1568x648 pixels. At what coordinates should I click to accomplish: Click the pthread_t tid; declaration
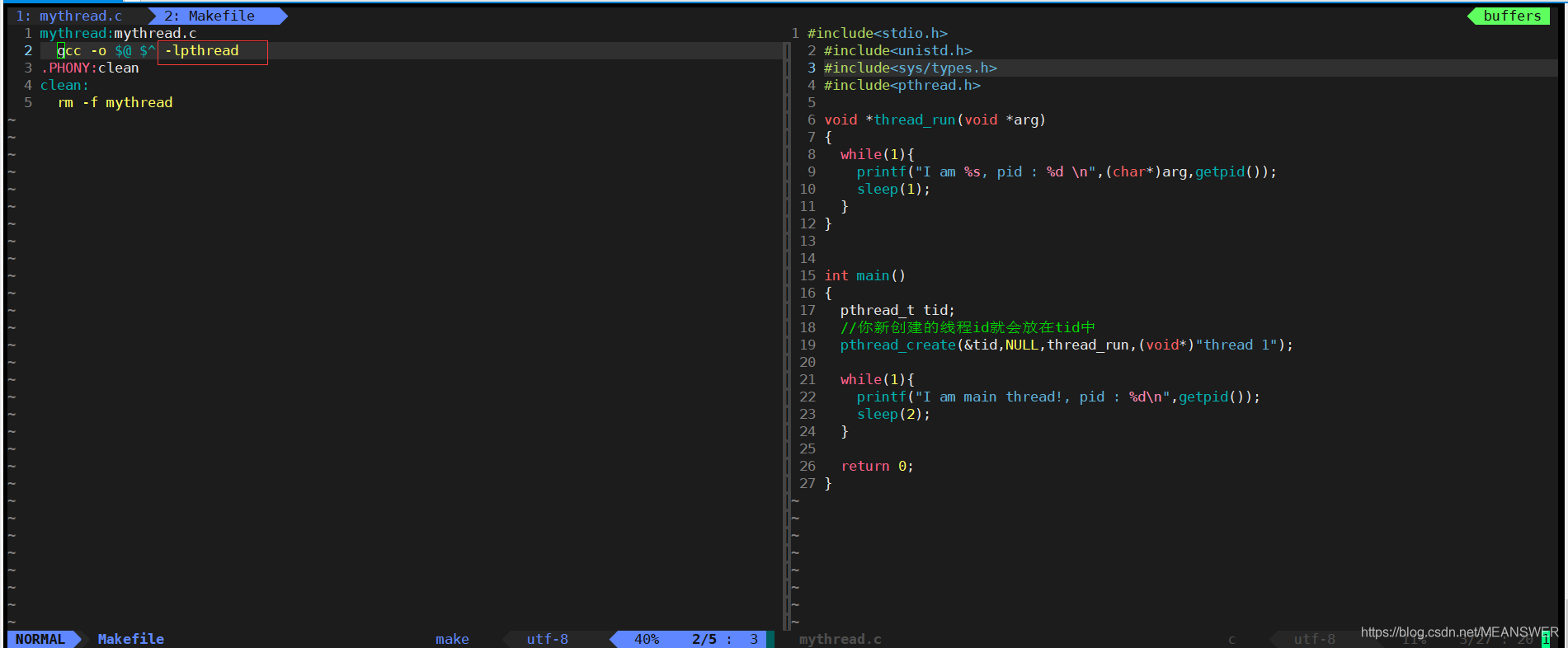coord(897,310)
